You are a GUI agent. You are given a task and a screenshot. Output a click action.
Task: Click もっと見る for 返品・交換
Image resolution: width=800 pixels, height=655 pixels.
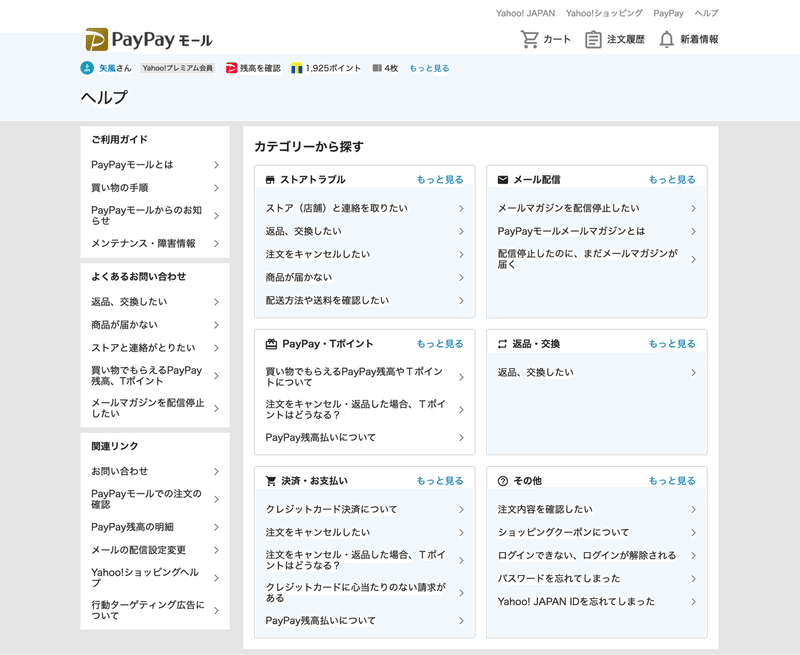(672, 344)
